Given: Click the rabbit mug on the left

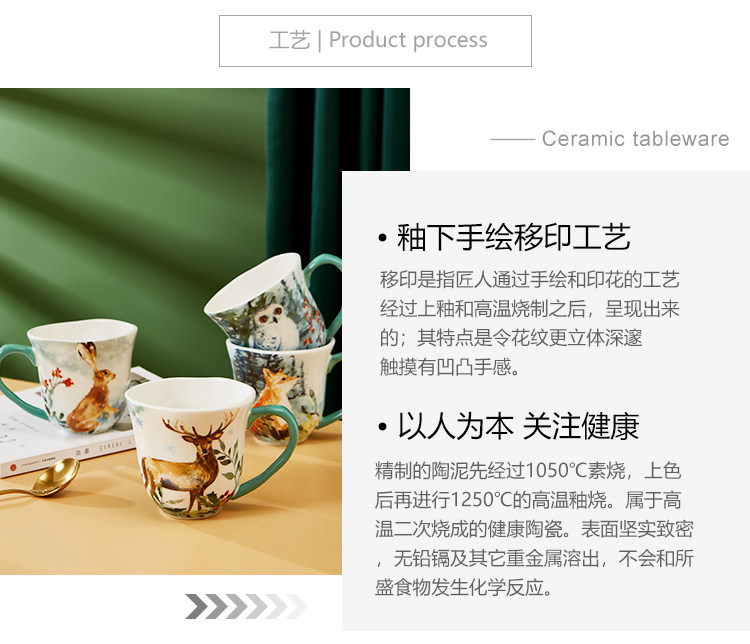Looking at the screenshot, I should (72, 376).
